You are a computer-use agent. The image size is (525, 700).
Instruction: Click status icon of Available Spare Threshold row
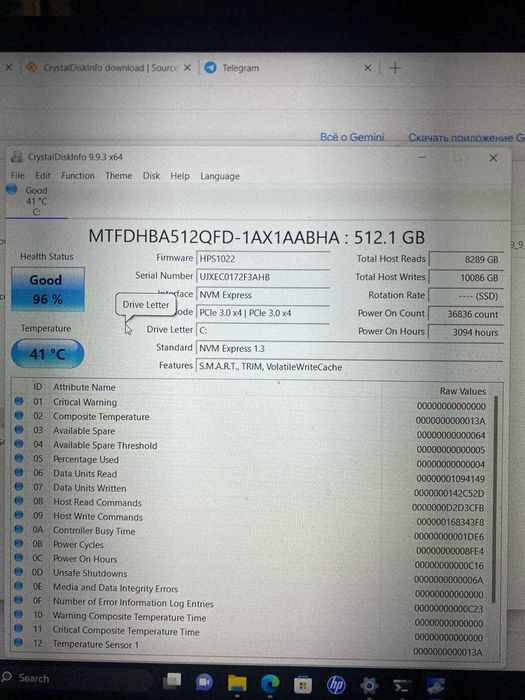[19, 444]
